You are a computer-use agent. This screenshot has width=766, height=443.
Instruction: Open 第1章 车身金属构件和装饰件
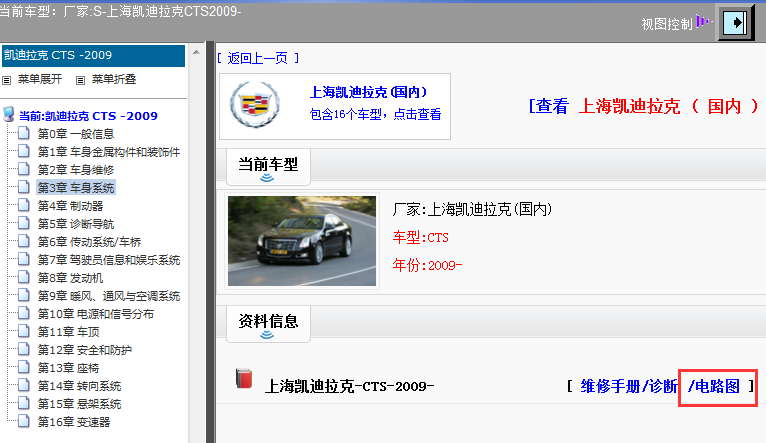(x=109, y=152)
